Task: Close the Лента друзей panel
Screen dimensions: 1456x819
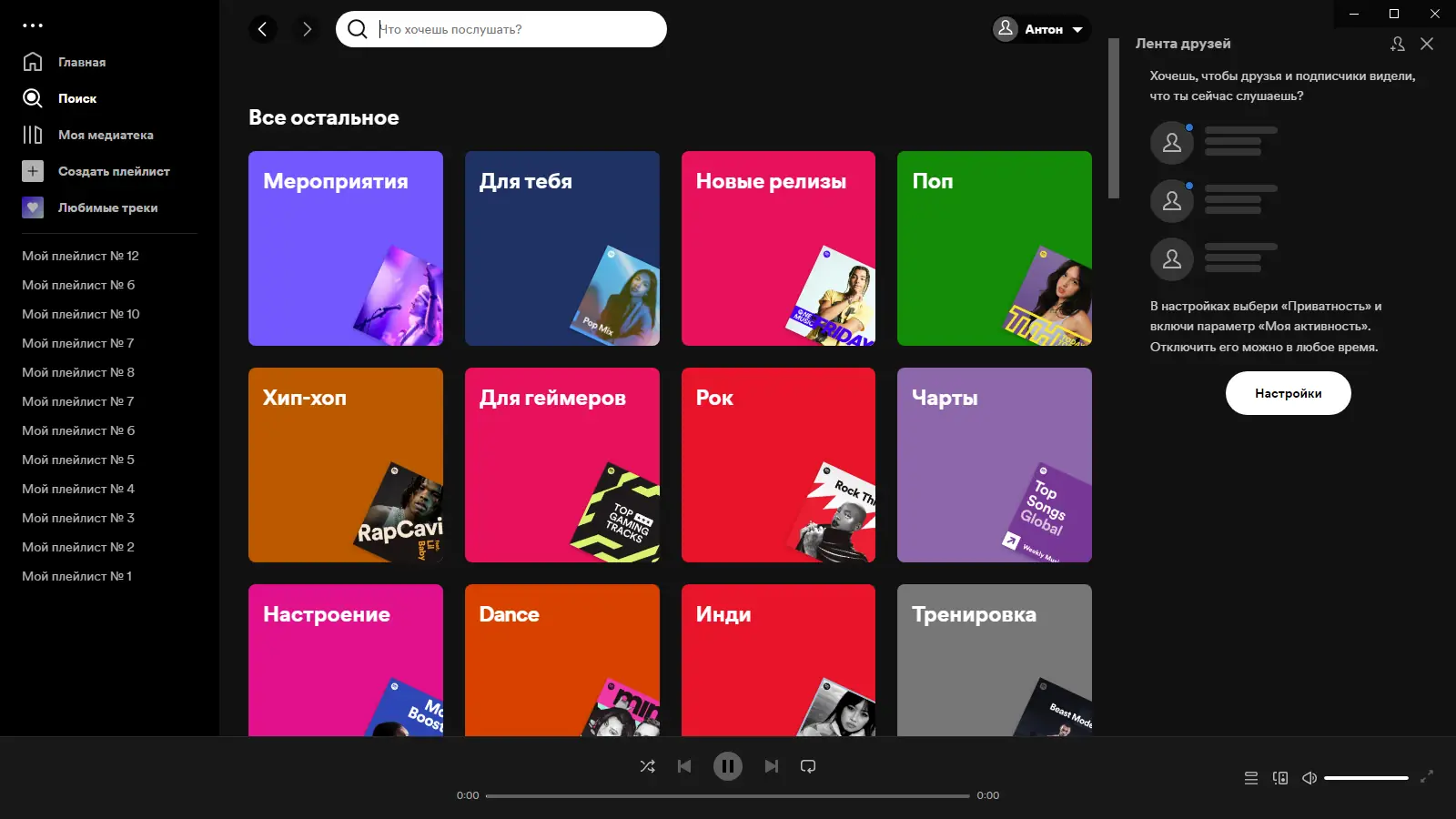Action: 1427,44
